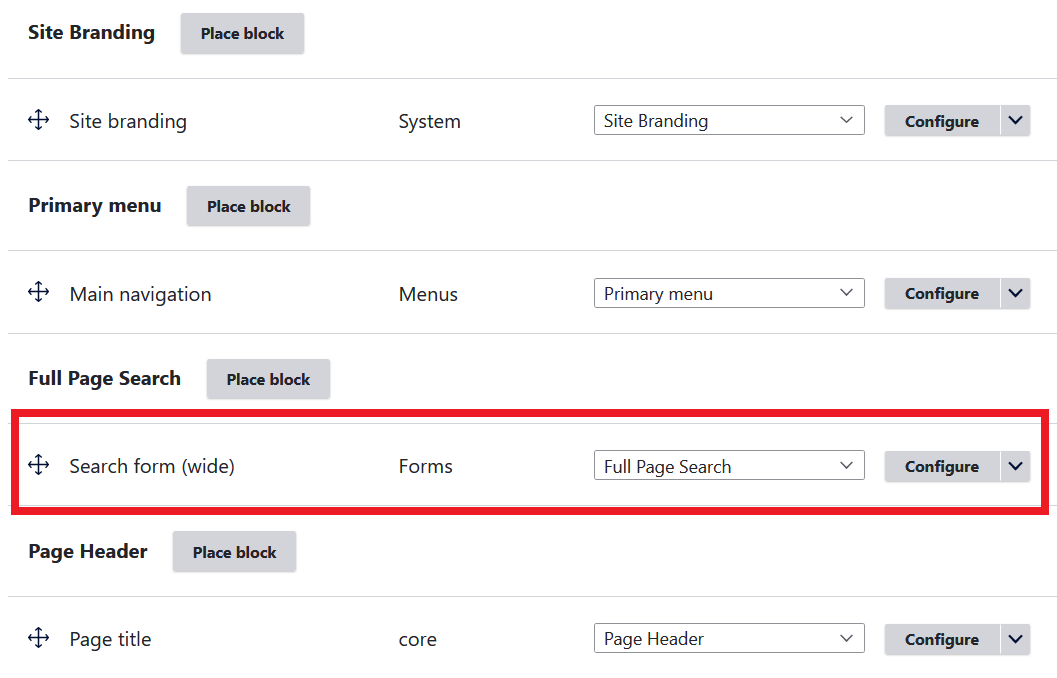Place a block in Primary menu region
The height and width of the screenshot is (678, 1057).
(248, 206)
